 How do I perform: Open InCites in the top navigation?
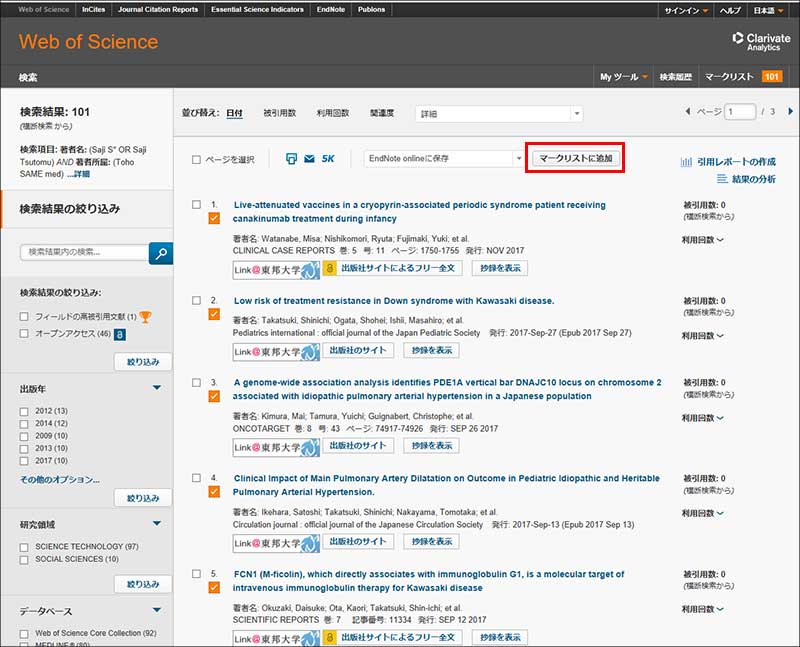tap(93, 10)
